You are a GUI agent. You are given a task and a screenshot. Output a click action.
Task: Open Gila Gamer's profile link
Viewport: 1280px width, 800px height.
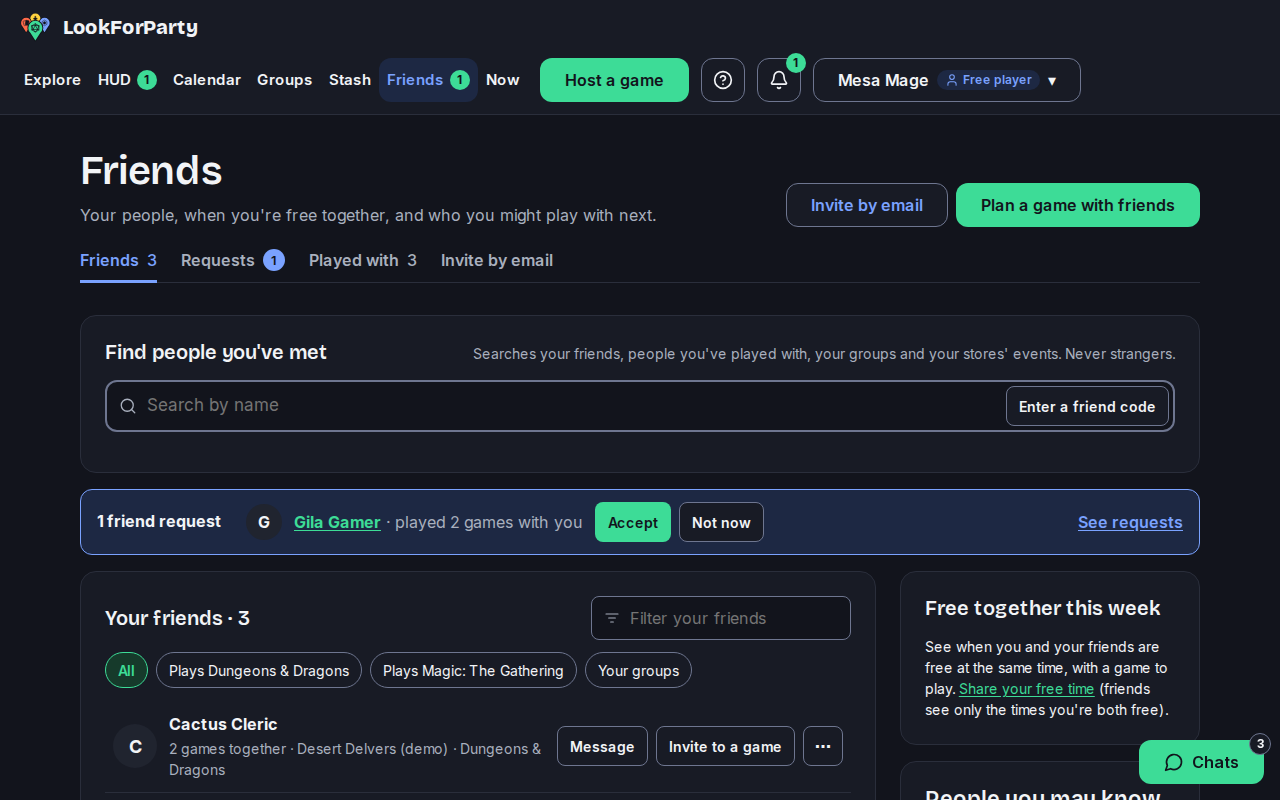[337, 522]
